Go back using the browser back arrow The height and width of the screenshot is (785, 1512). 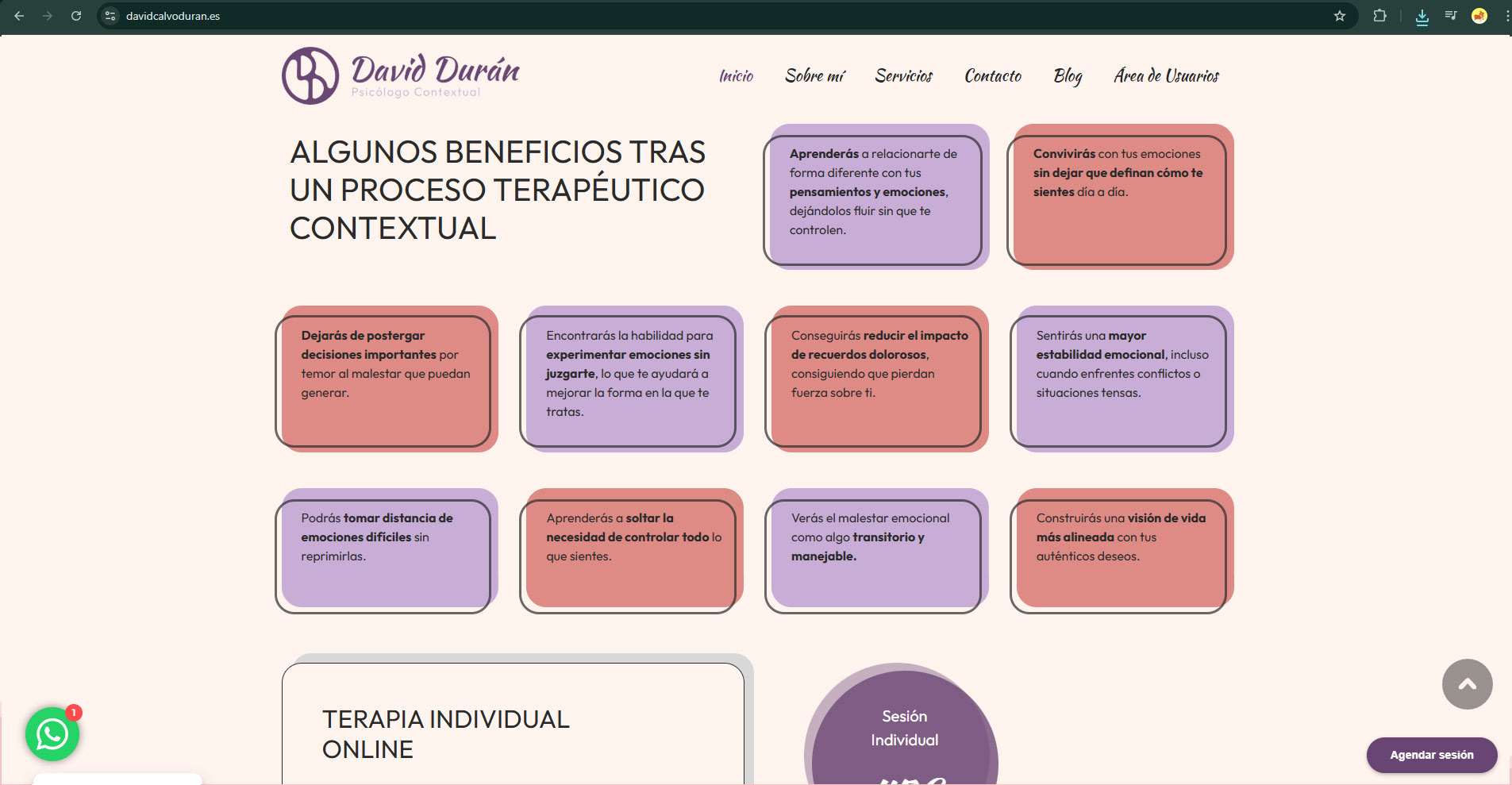coord(19,16)
